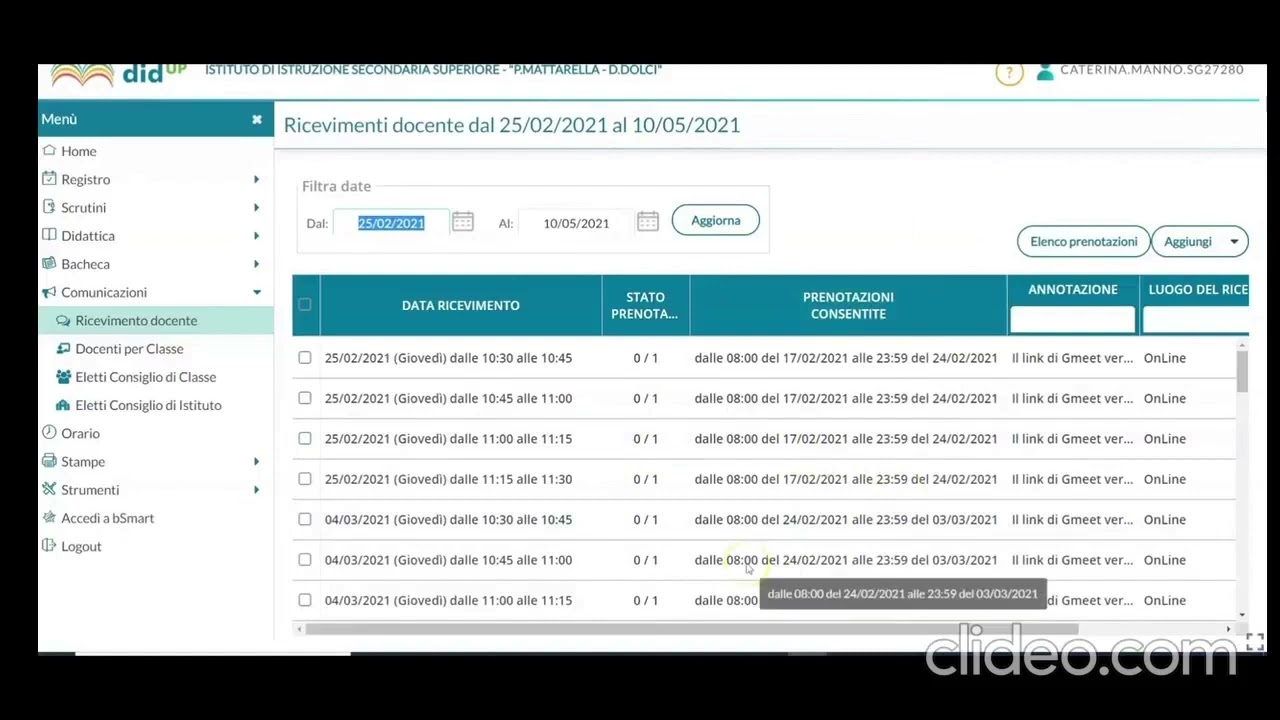This screenshot has width=1280, height=720.
Task: Expand the Didattica submenu arrow
Action: [x=256, y=236]
